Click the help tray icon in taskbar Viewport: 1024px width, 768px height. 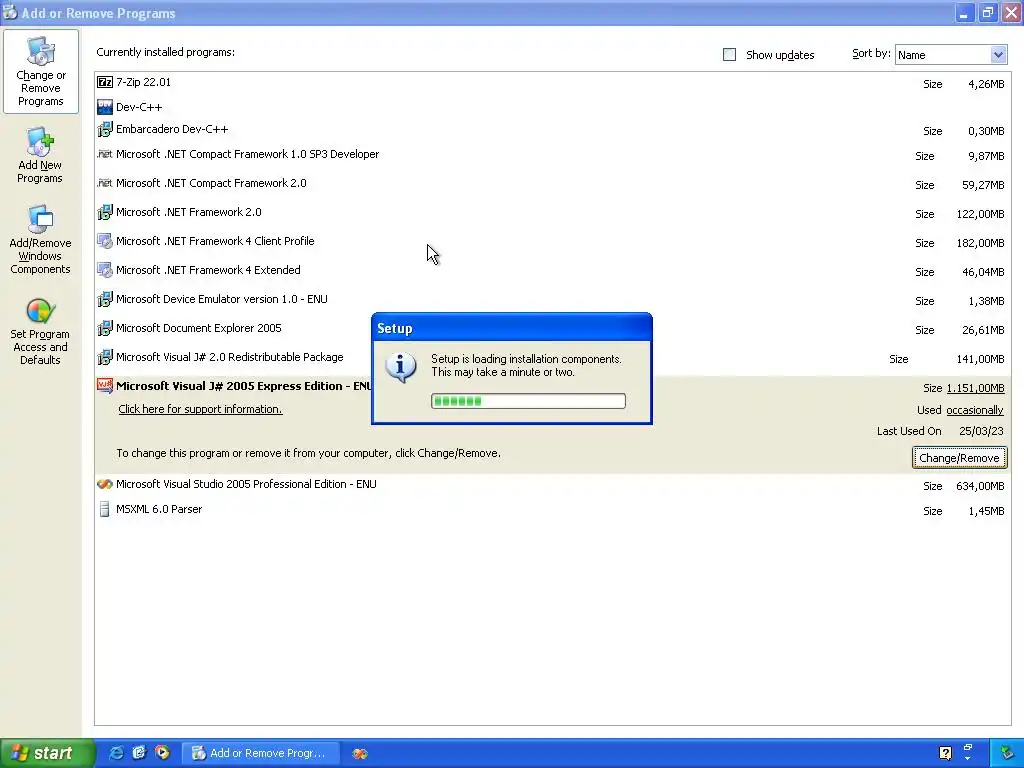(x=945, y=754)
